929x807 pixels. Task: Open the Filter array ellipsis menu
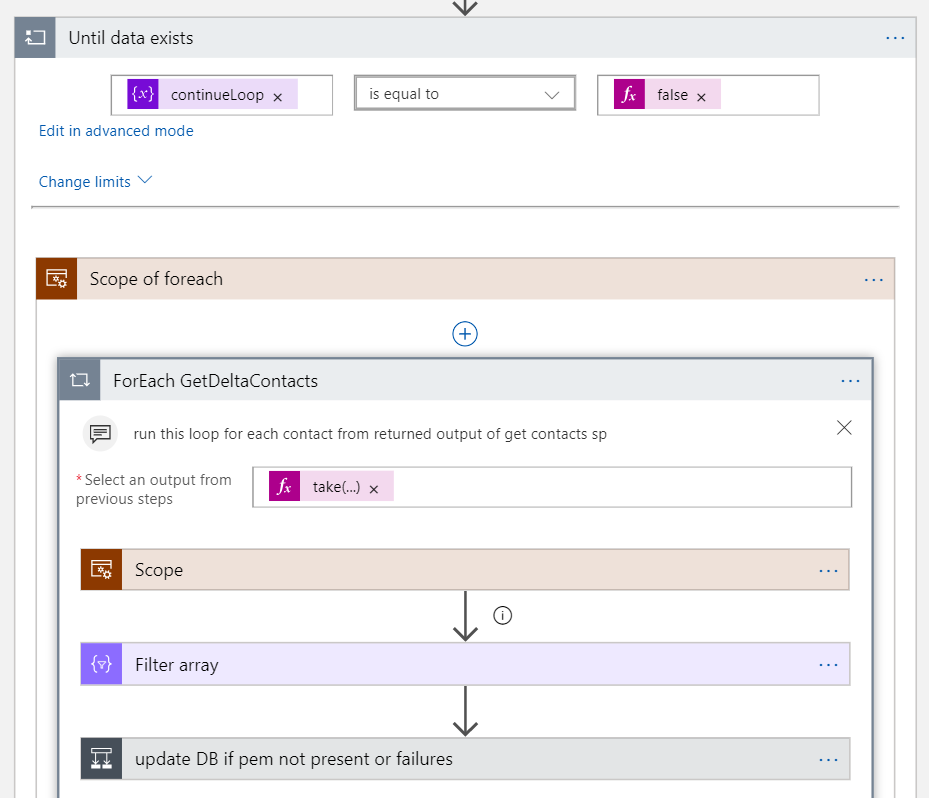[x=828, y=665]
